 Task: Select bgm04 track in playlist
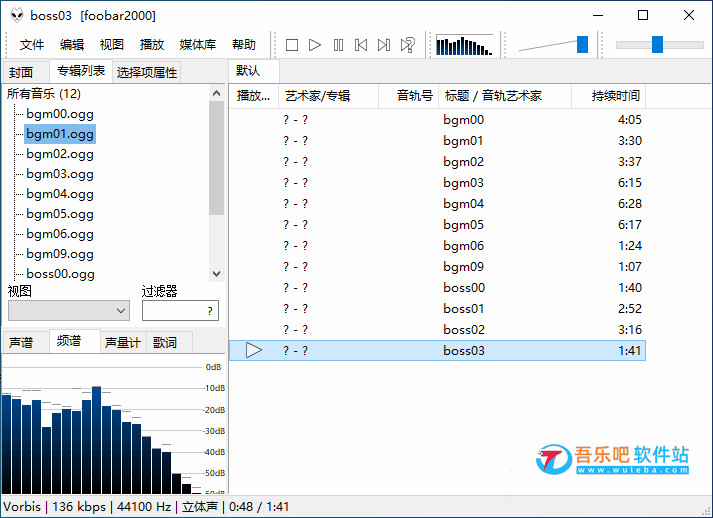[x=437, y=203]
